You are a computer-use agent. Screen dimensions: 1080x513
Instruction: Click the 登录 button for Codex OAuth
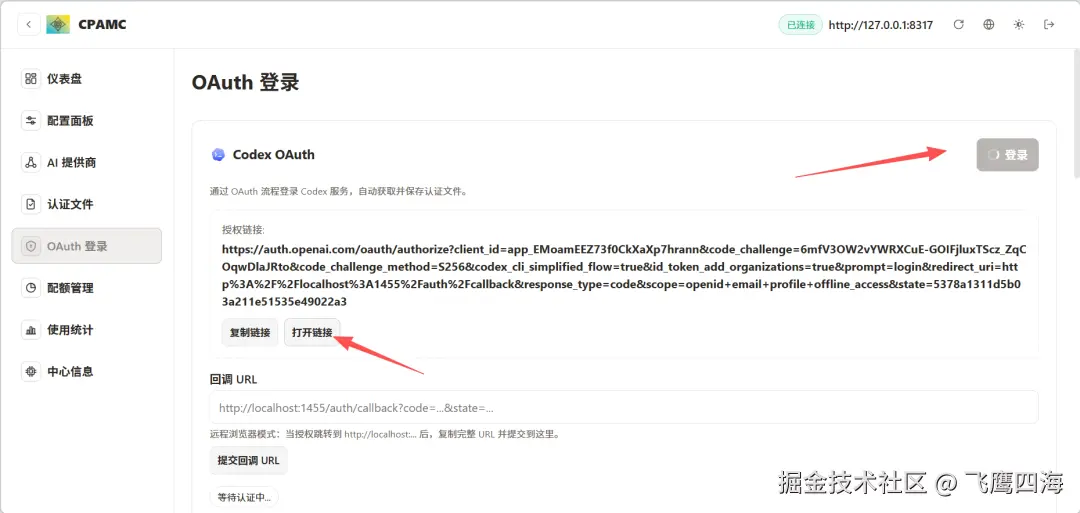pyautogui.click(x=1007, y=155)
